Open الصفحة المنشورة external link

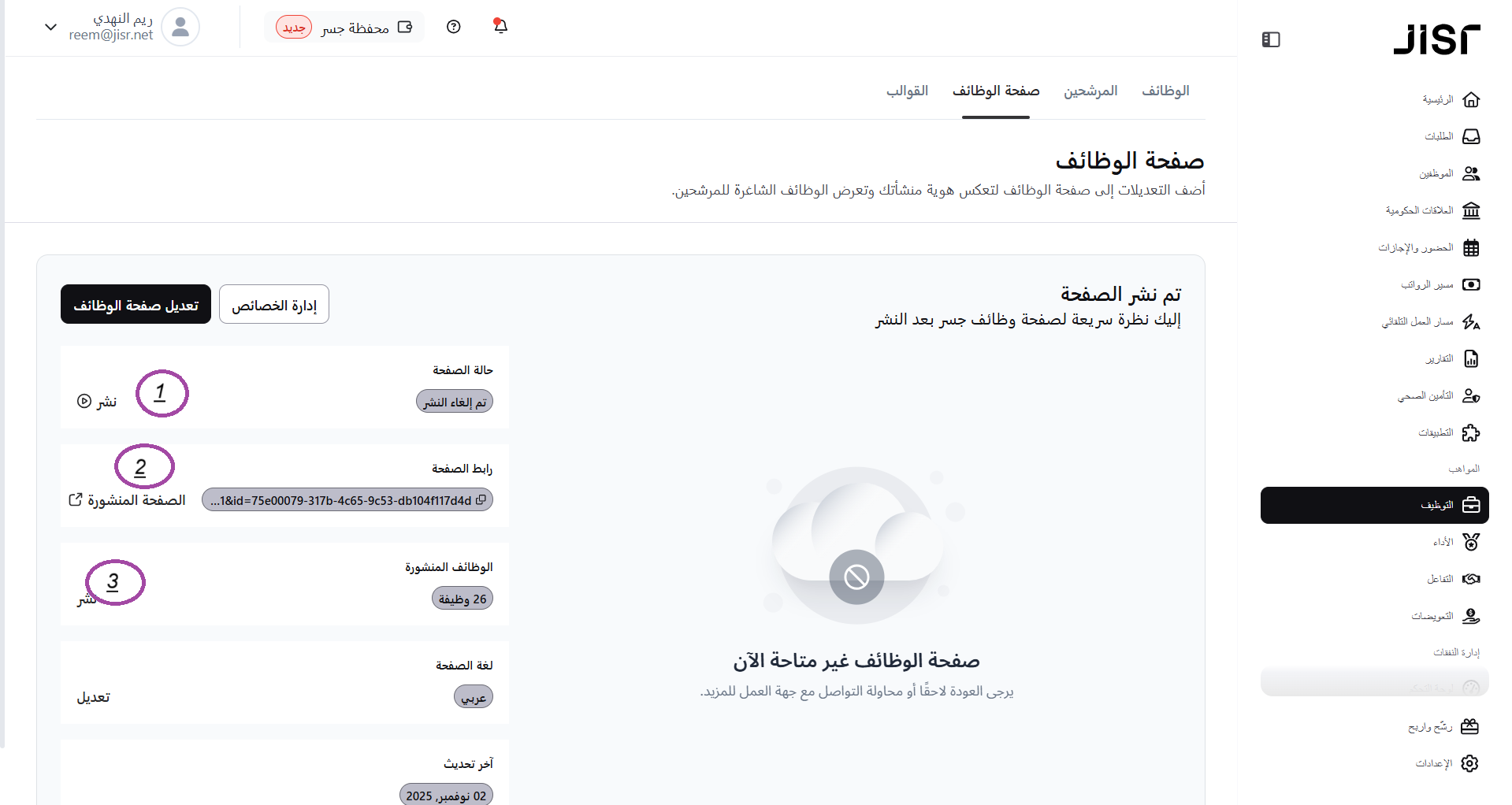pyautogui.click(x=128, y=500)
